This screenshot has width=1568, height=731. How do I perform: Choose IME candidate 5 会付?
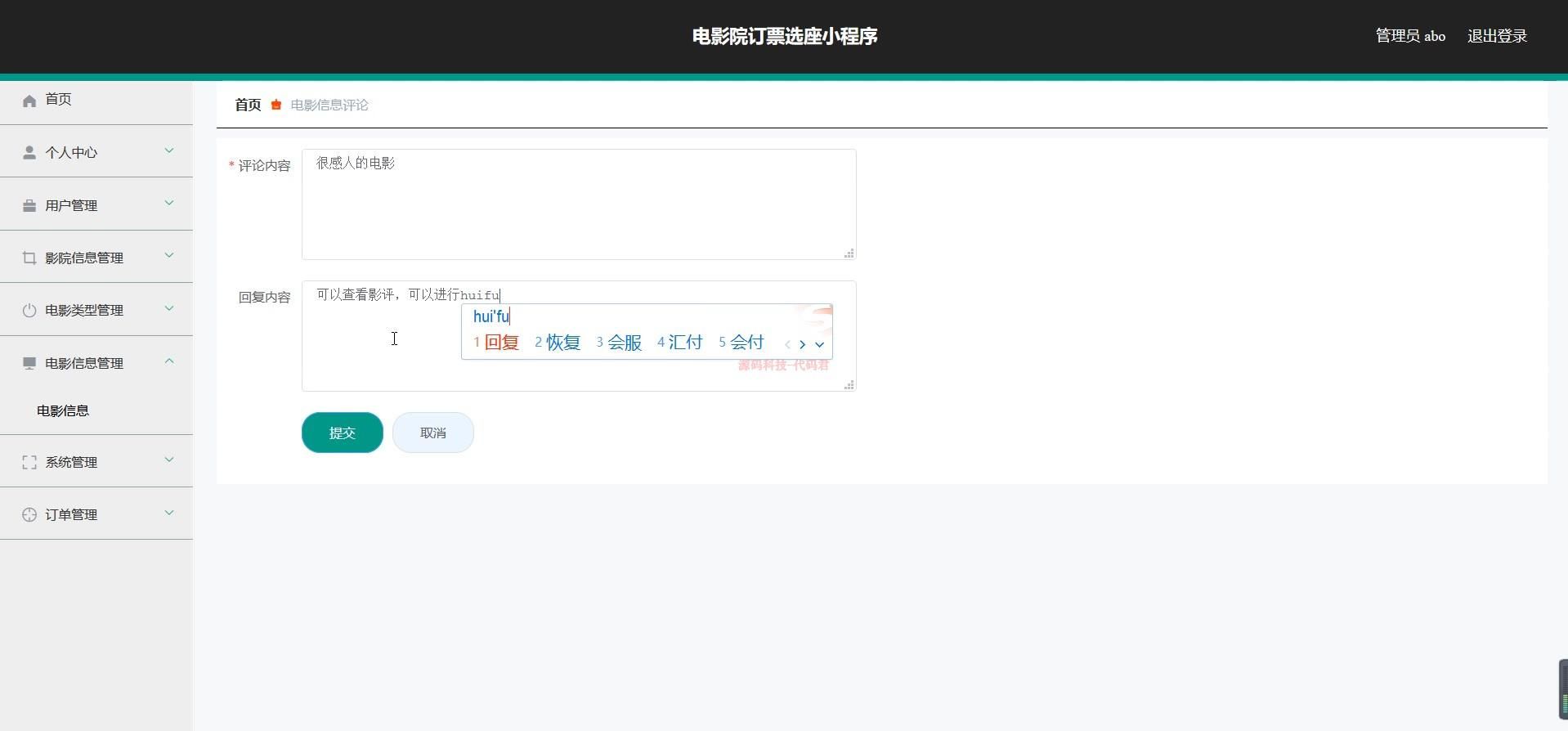tap(741, 343)
